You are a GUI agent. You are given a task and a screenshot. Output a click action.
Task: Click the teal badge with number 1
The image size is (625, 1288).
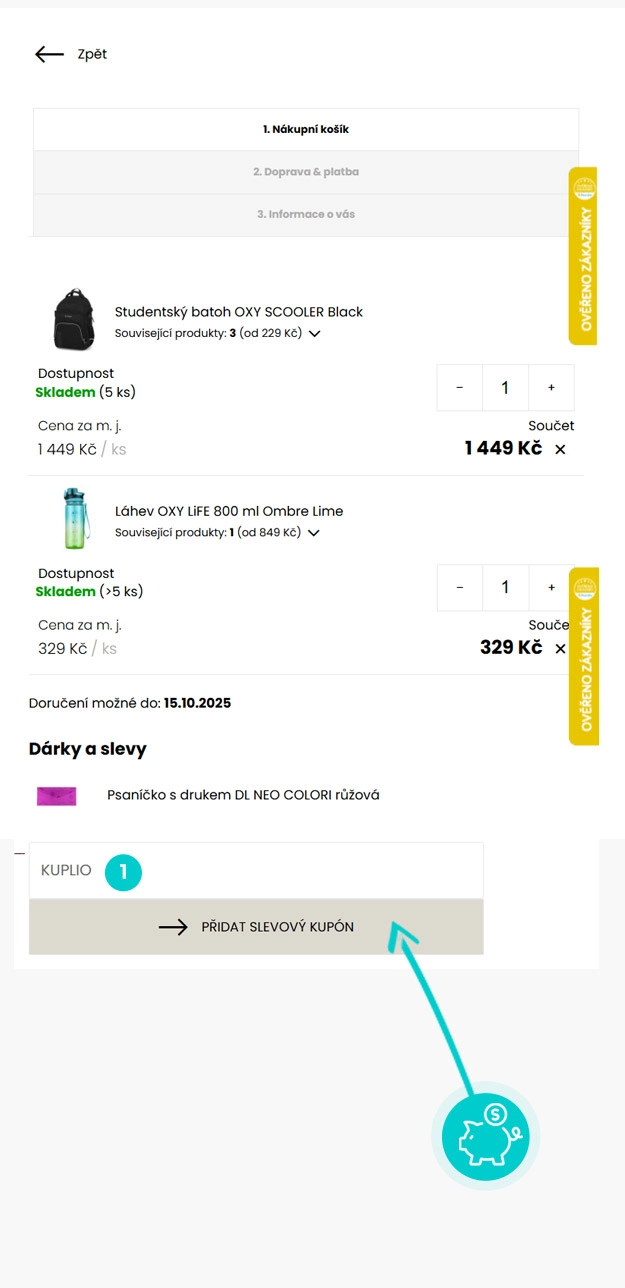(x=123, y=871)
